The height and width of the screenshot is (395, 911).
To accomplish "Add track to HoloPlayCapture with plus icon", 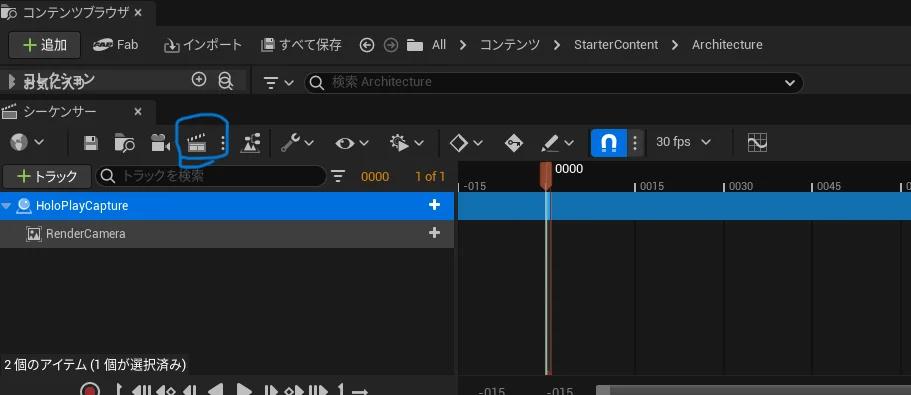I will (434, 205).
